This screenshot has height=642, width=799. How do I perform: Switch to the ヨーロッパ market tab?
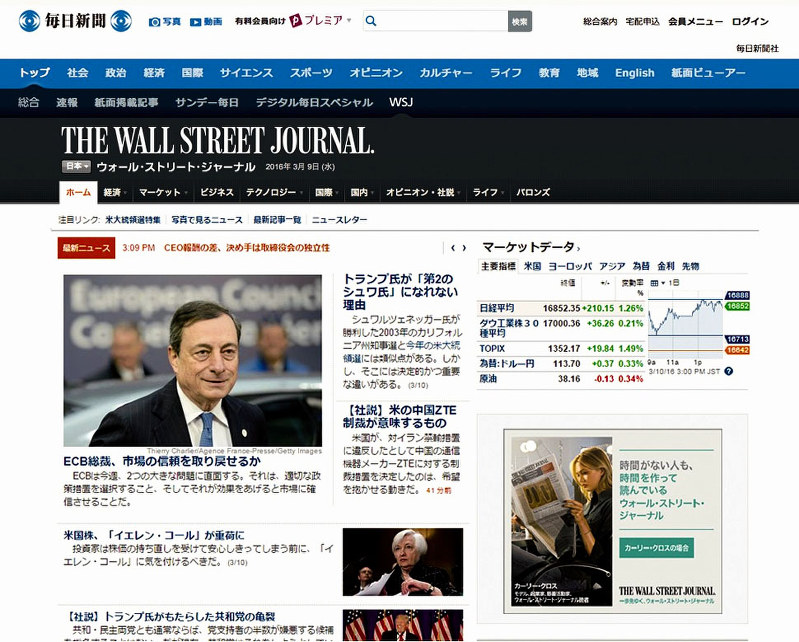570,266
